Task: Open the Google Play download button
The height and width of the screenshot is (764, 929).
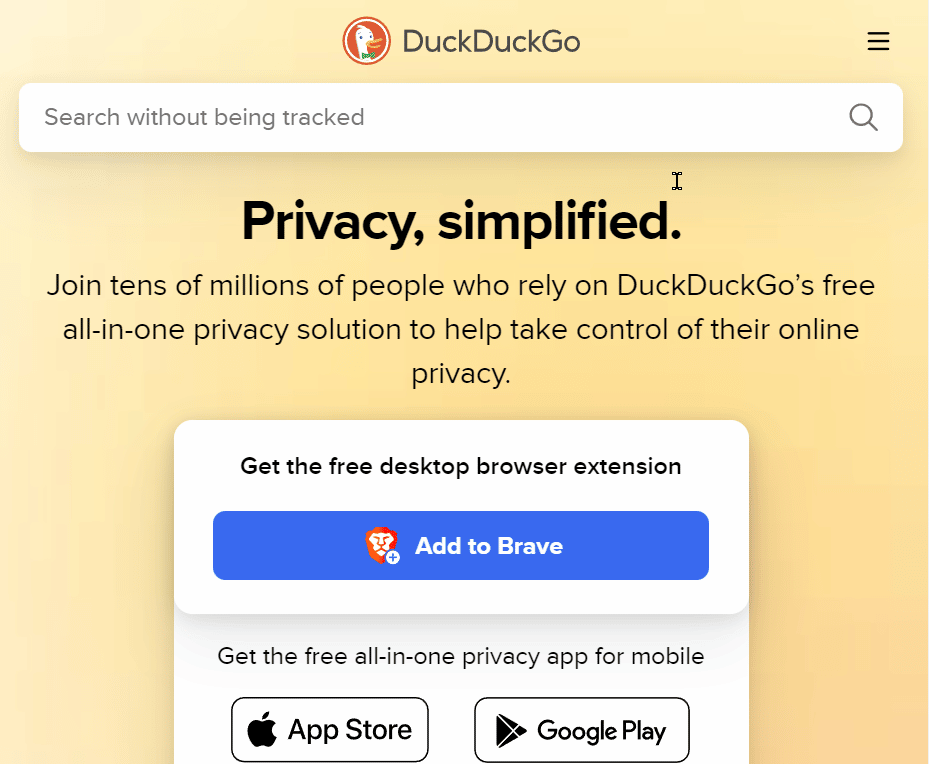Action: point(581,729)
